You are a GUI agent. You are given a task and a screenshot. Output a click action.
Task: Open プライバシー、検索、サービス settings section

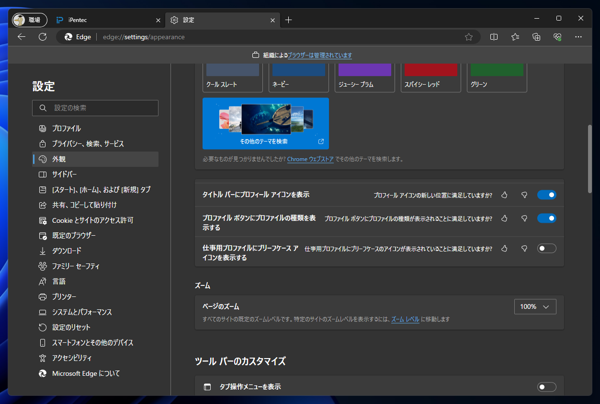[x=88, y=144]
